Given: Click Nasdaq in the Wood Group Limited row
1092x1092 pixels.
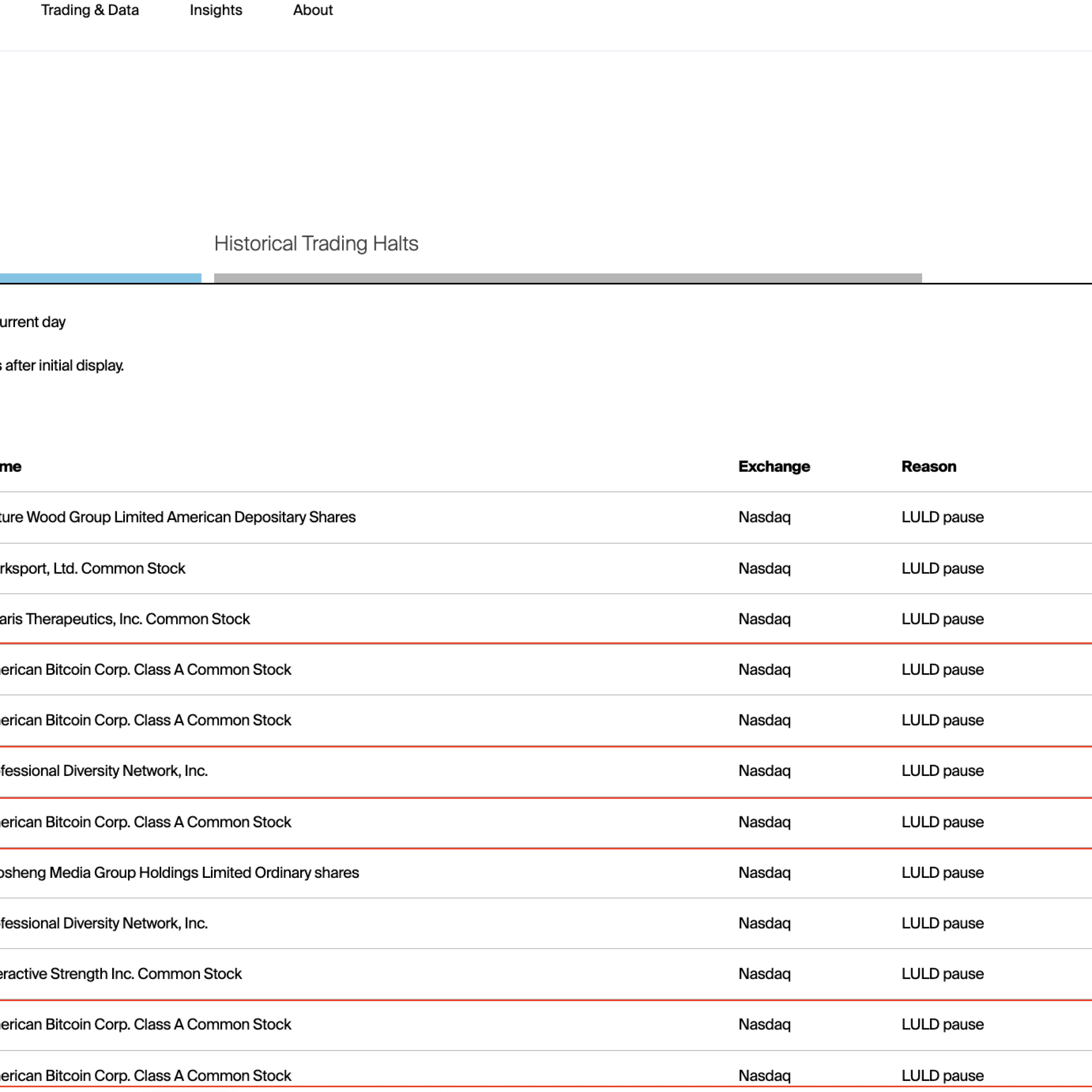Looking at the screenshot, I should point(764,517).
